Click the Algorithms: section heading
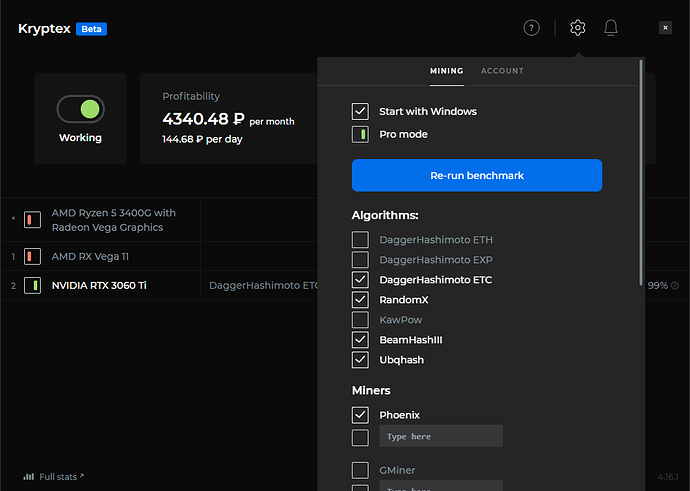 [x=385, y=215]
